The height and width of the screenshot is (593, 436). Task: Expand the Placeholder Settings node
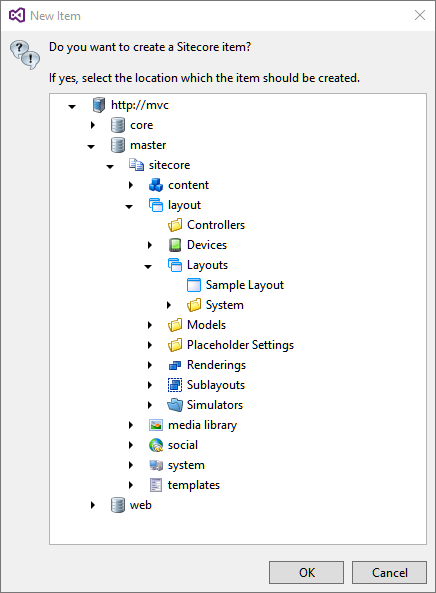[x=150, y=345]
